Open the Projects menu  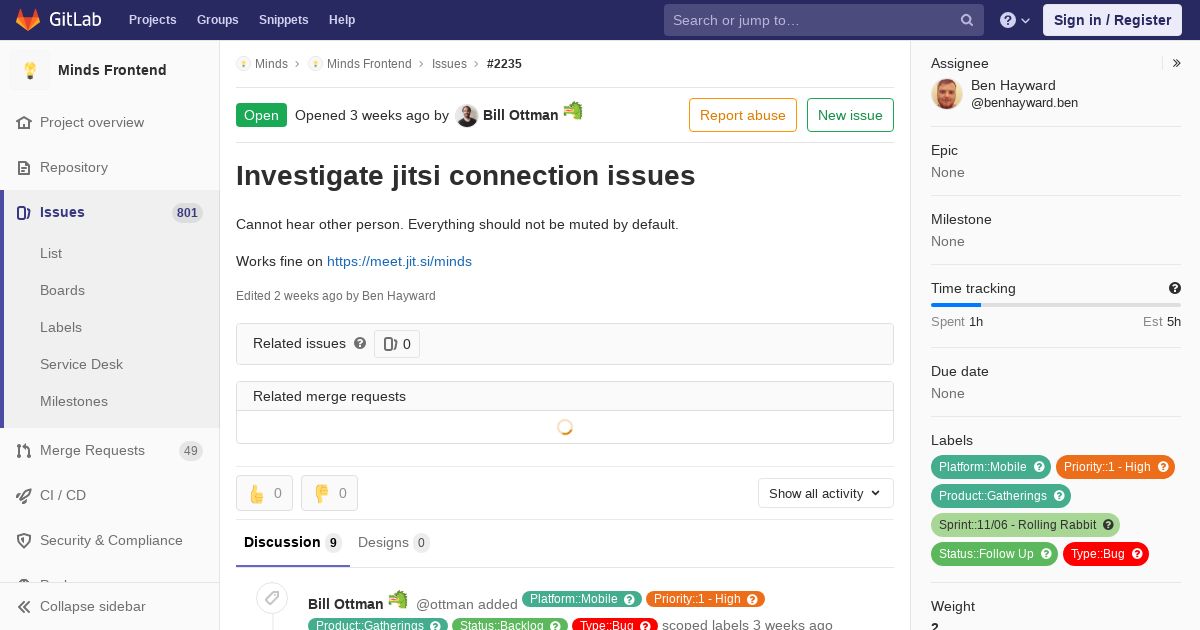point(152,20)
